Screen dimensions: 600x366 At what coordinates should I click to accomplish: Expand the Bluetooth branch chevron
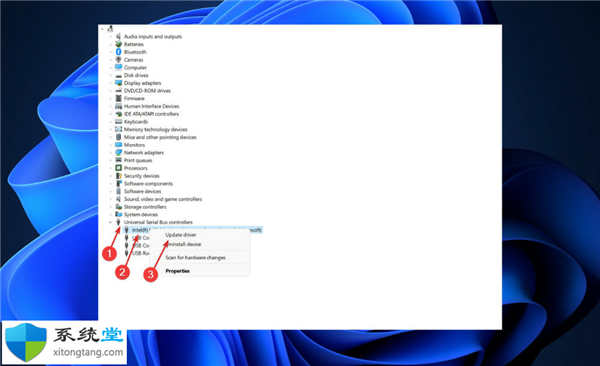click(111, 52)
